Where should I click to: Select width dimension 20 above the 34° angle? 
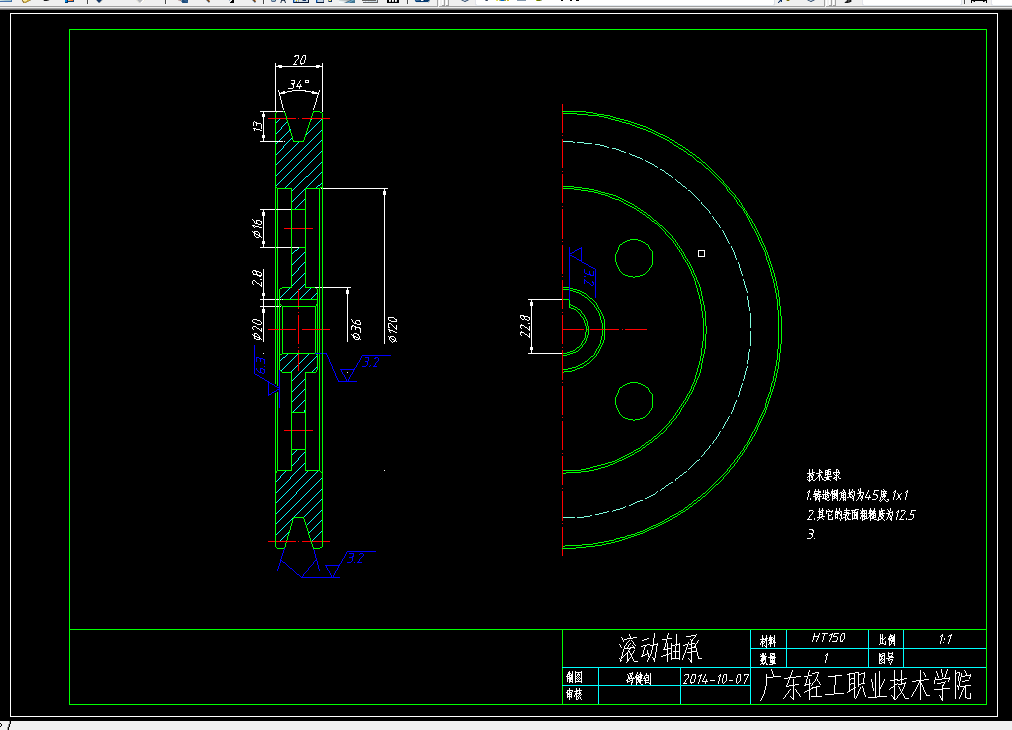(299, 60)
